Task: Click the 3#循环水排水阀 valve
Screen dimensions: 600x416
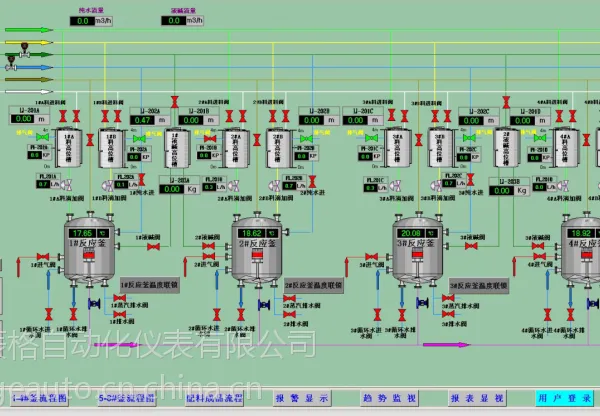Action: tap(402, 315)
